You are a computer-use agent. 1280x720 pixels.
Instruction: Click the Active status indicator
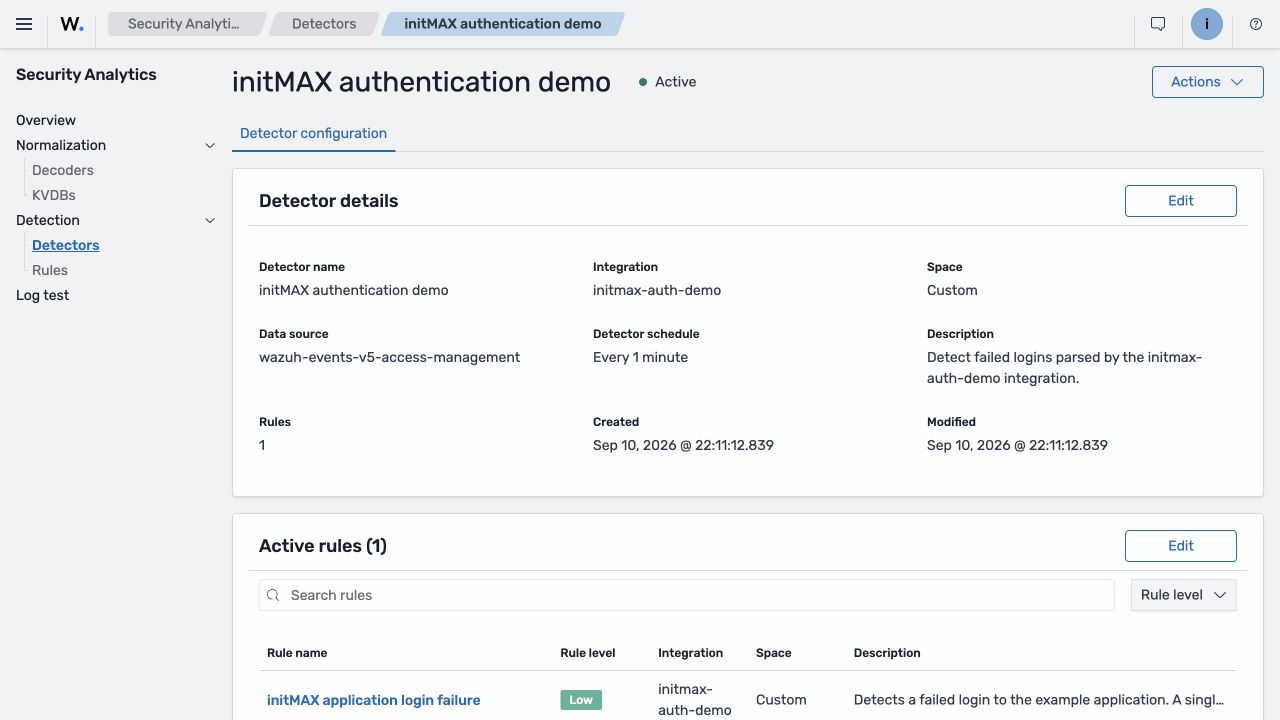pyautogui.click(x=667, y=82)
